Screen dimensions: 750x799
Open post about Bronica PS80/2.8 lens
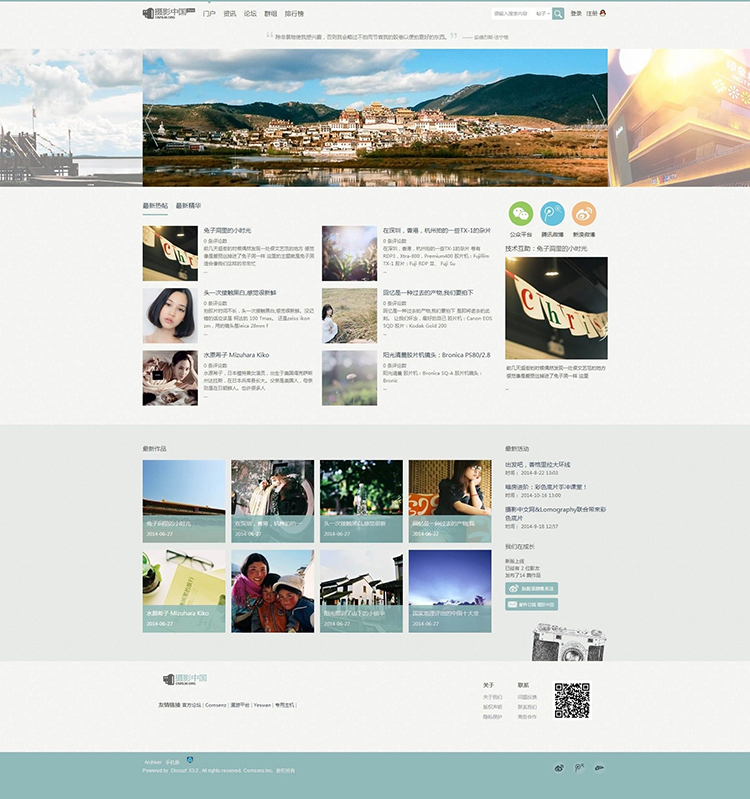tap(437, 355)
